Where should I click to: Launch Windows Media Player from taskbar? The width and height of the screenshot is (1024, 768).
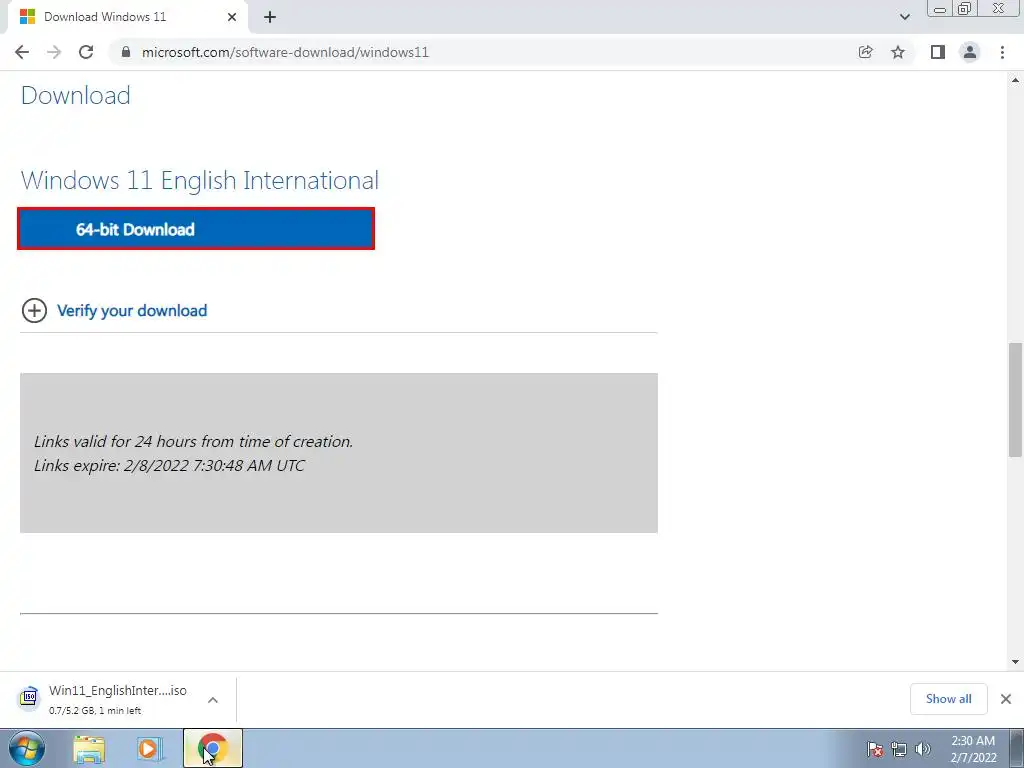(x=150, y=749)
